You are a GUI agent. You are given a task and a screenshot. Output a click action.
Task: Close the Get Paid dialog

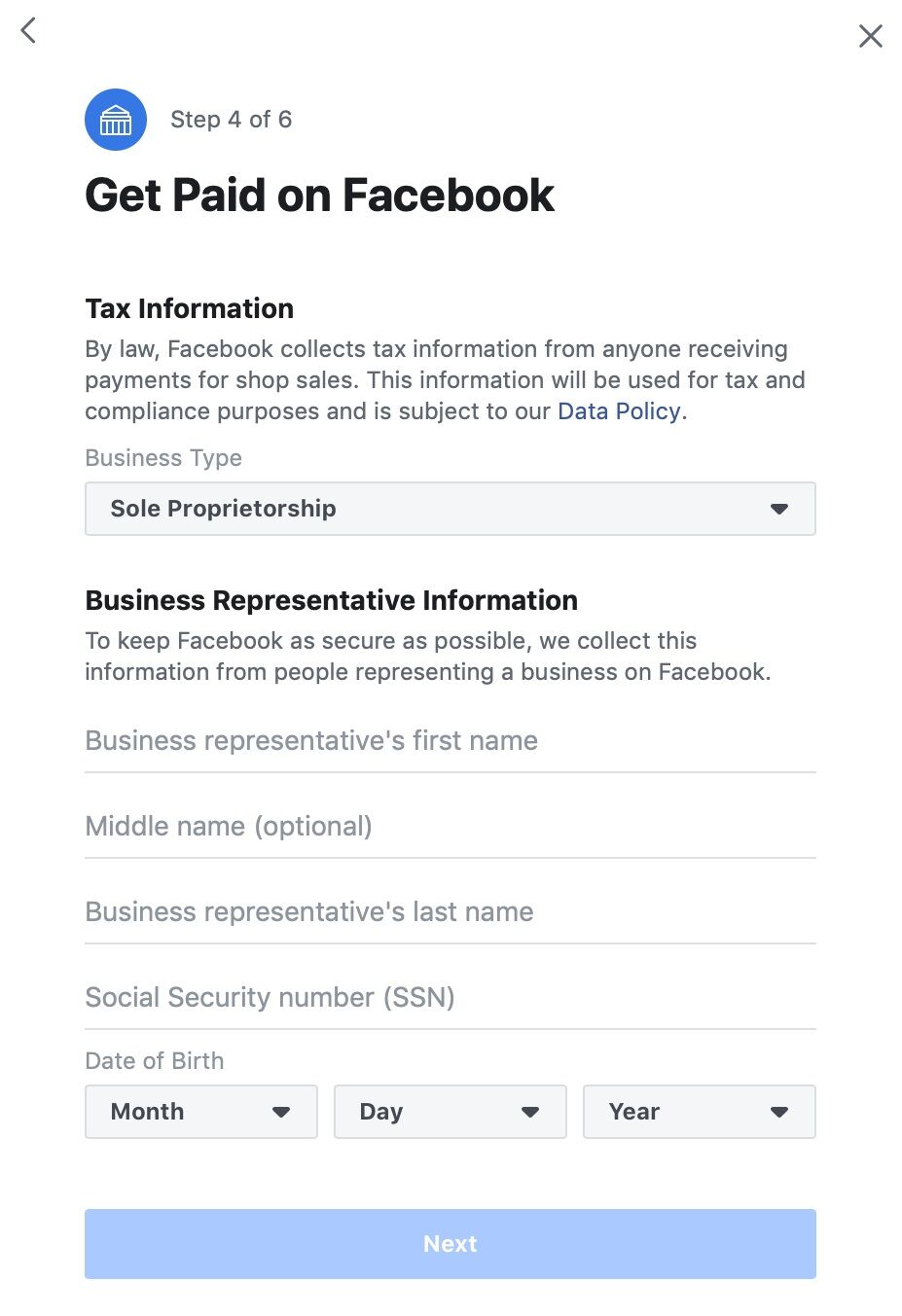point(870,36)
